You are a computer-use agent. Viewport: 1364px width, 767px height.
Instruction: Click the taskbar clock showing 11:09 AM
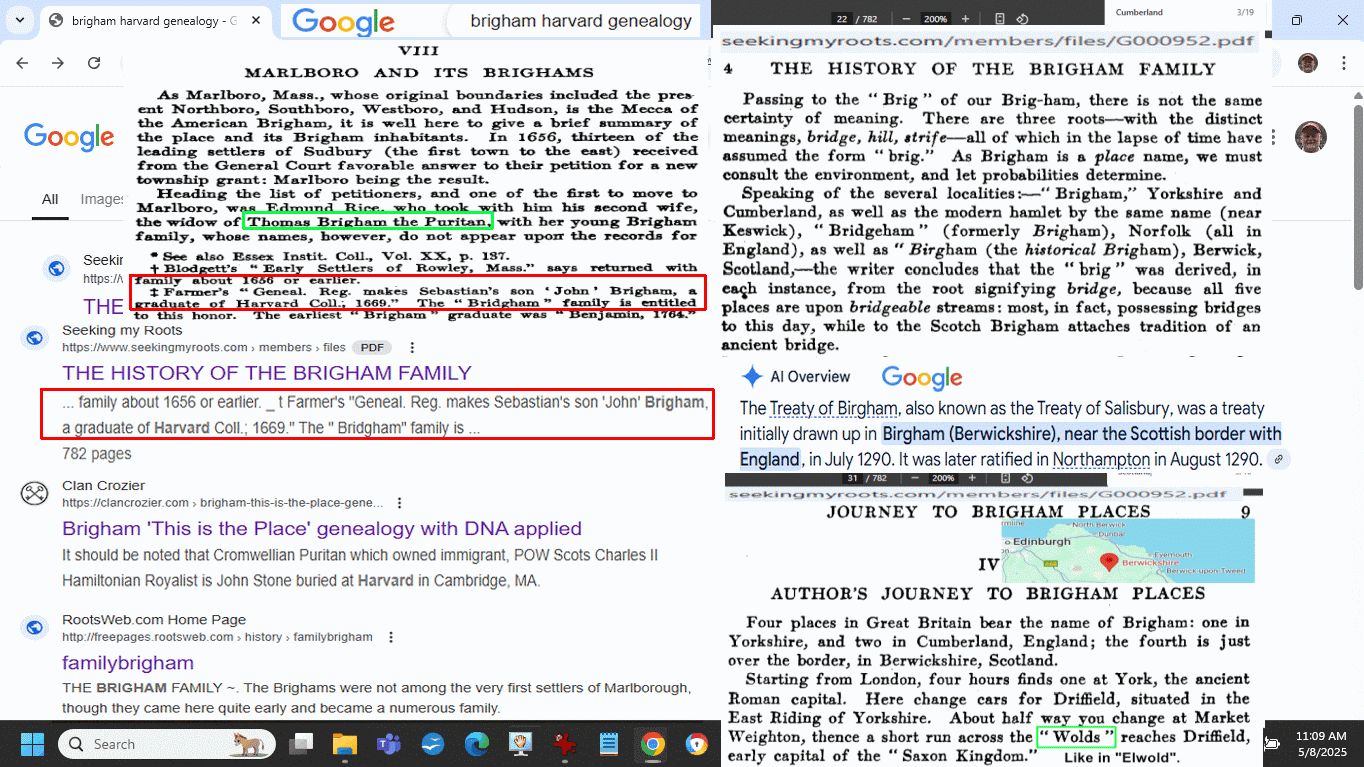1321,744
